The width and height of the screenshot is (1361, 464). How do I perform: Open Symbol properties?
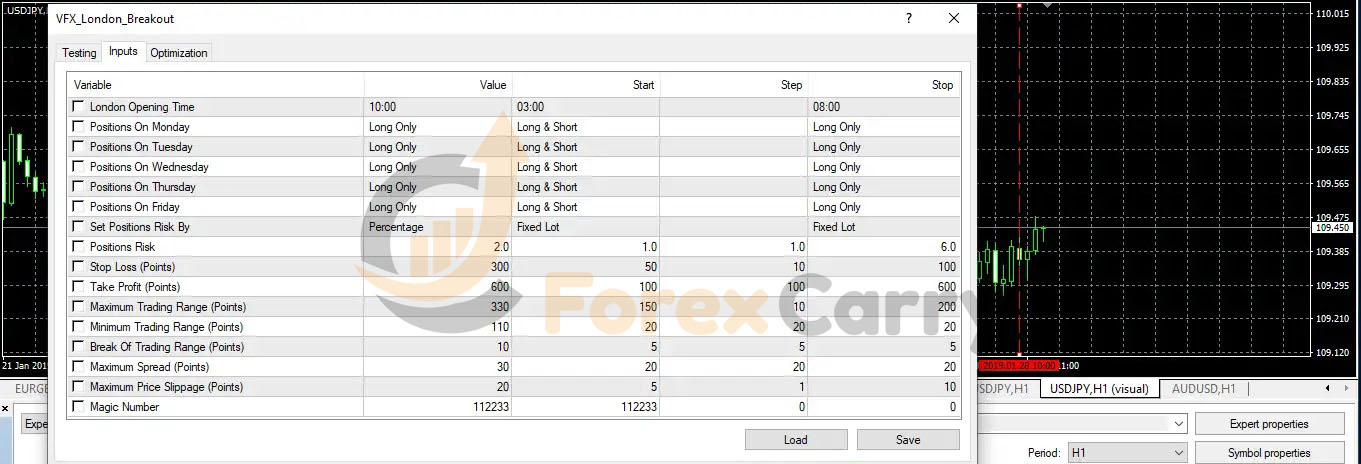[x=1270, y=453]
